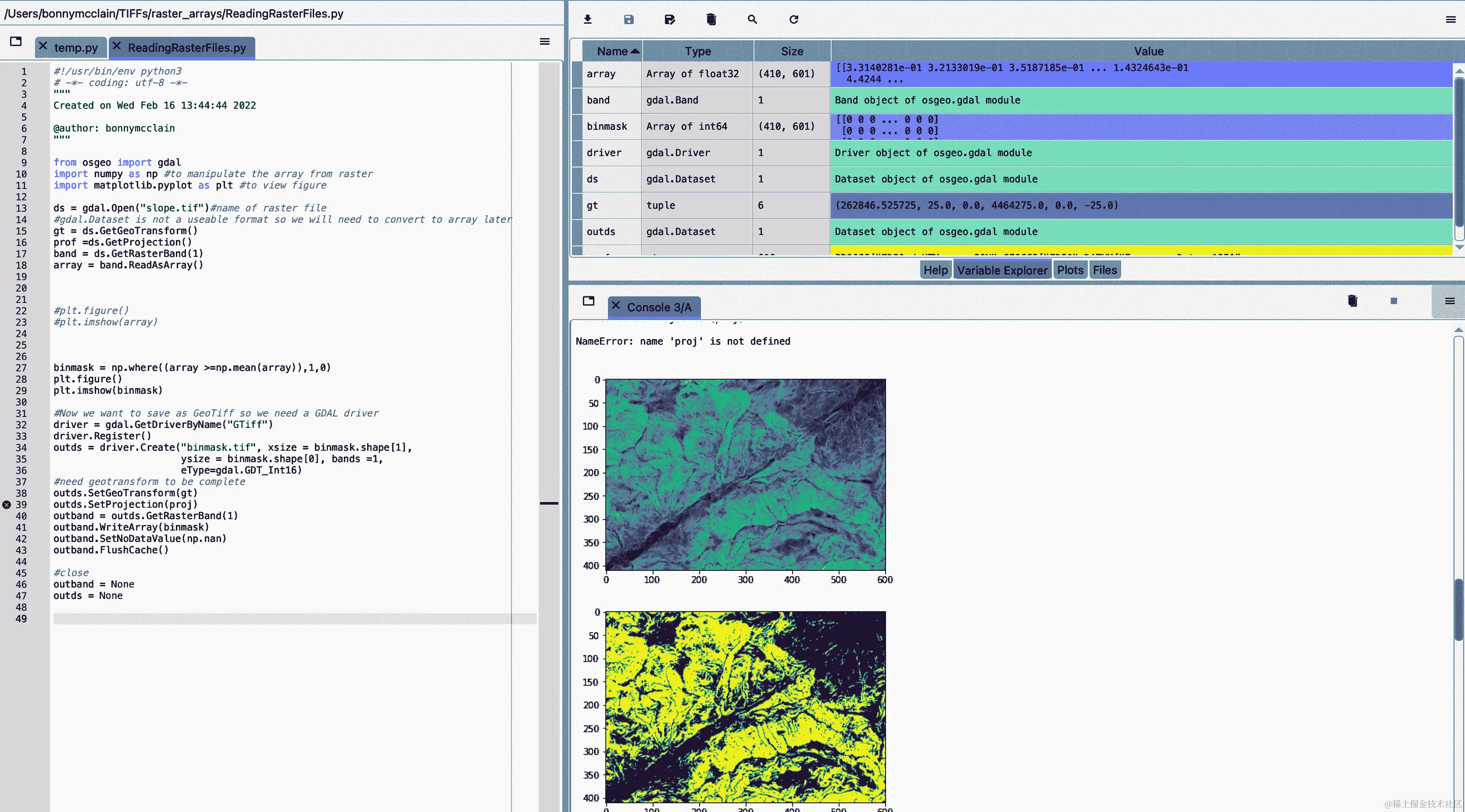The image size is (1465, 812).
Task: Click the search variables magnifier icon
Action: tap(752, 19)
